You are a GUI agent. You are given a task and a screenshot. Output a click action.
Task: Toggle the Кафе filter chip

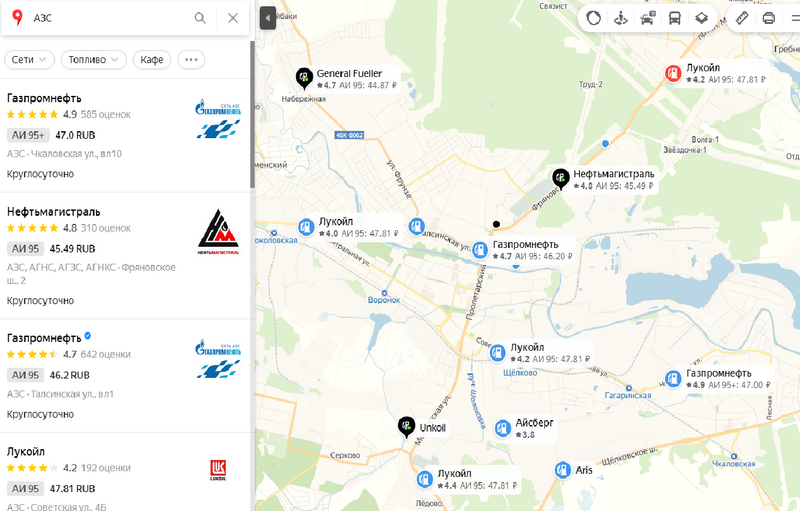[152, 60]
